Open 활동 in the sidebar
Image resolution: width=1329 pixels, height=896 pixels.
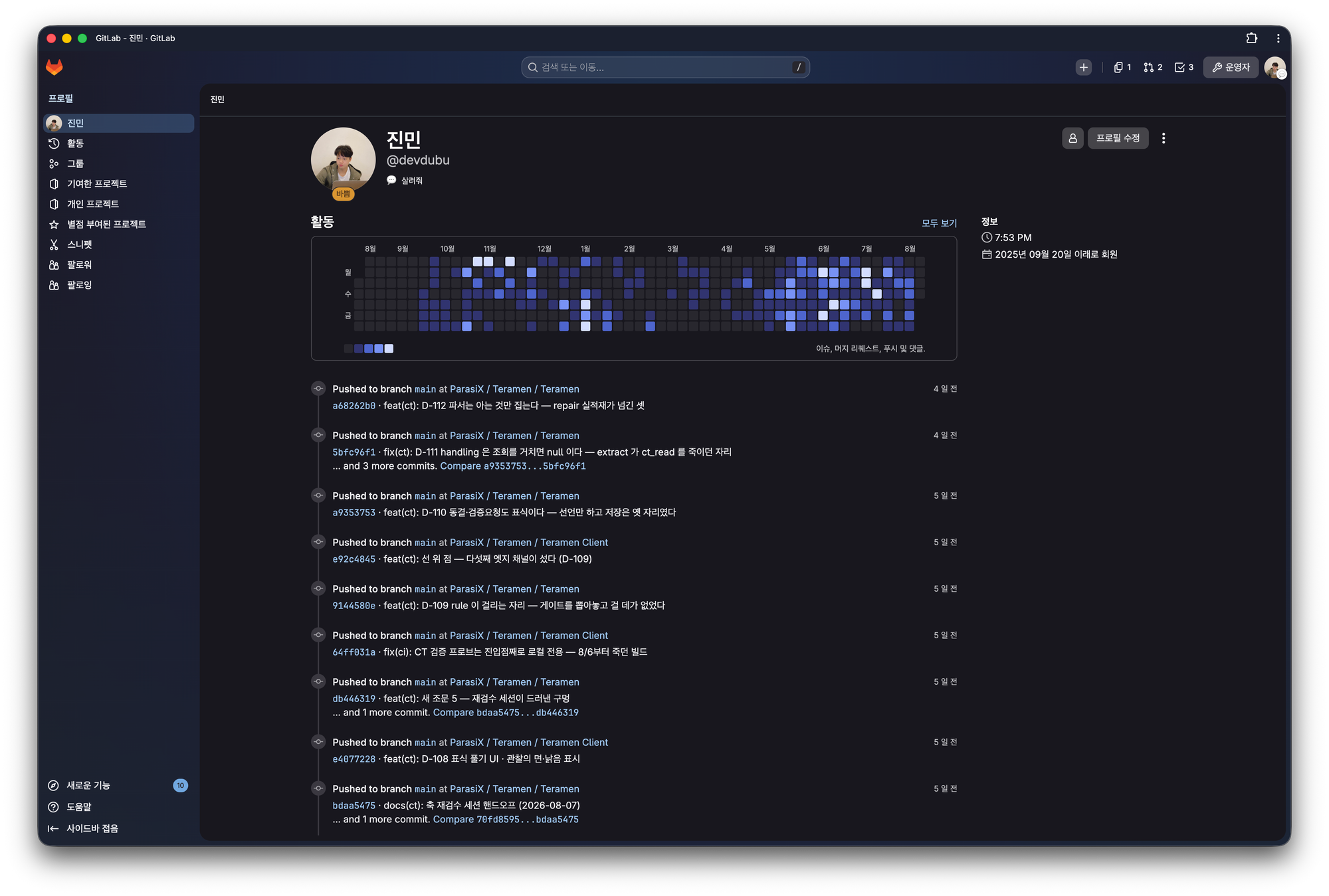pos(119,143)
